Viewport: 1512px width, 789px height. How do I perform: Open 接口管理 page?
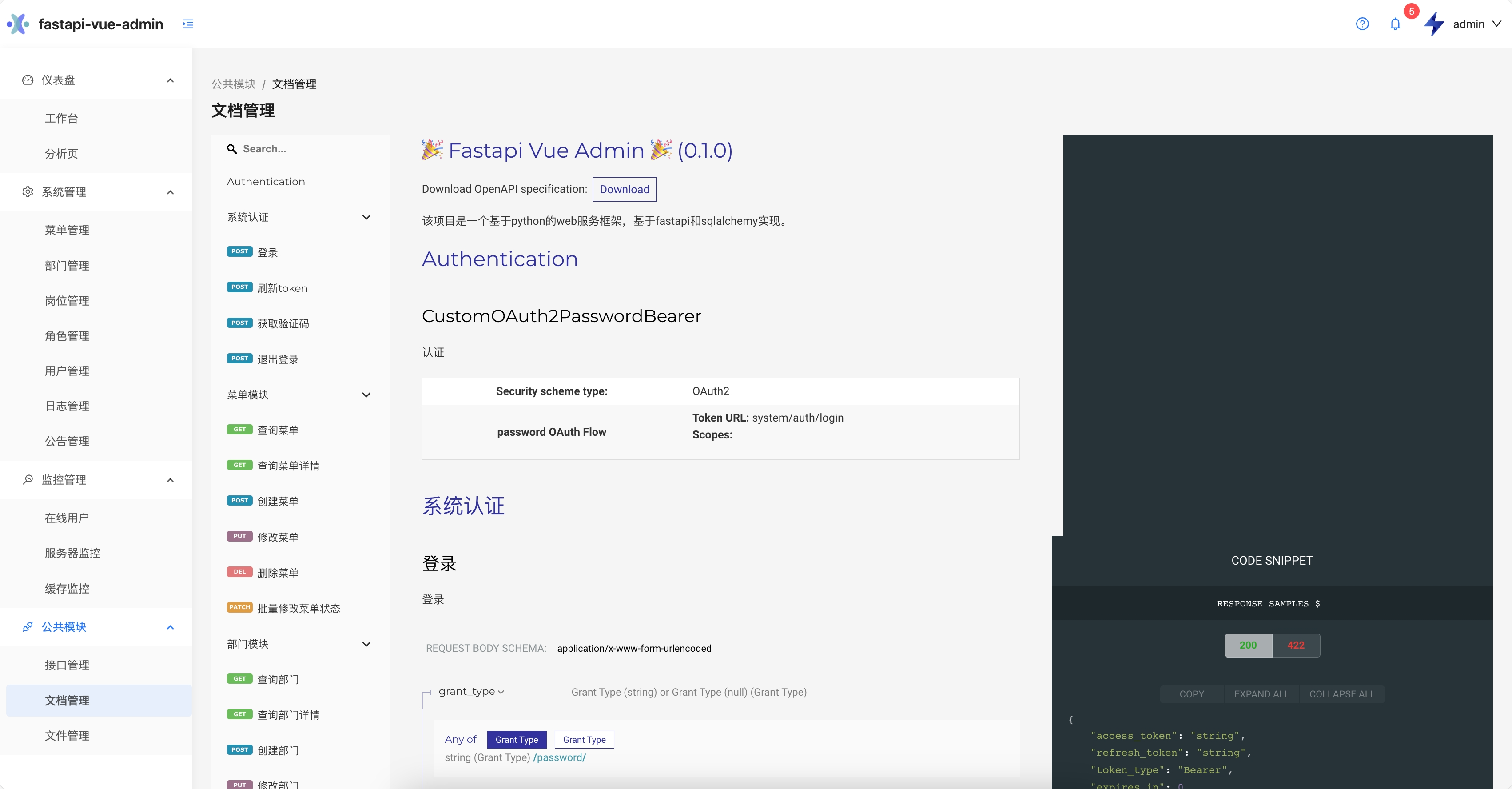point(67,665)
